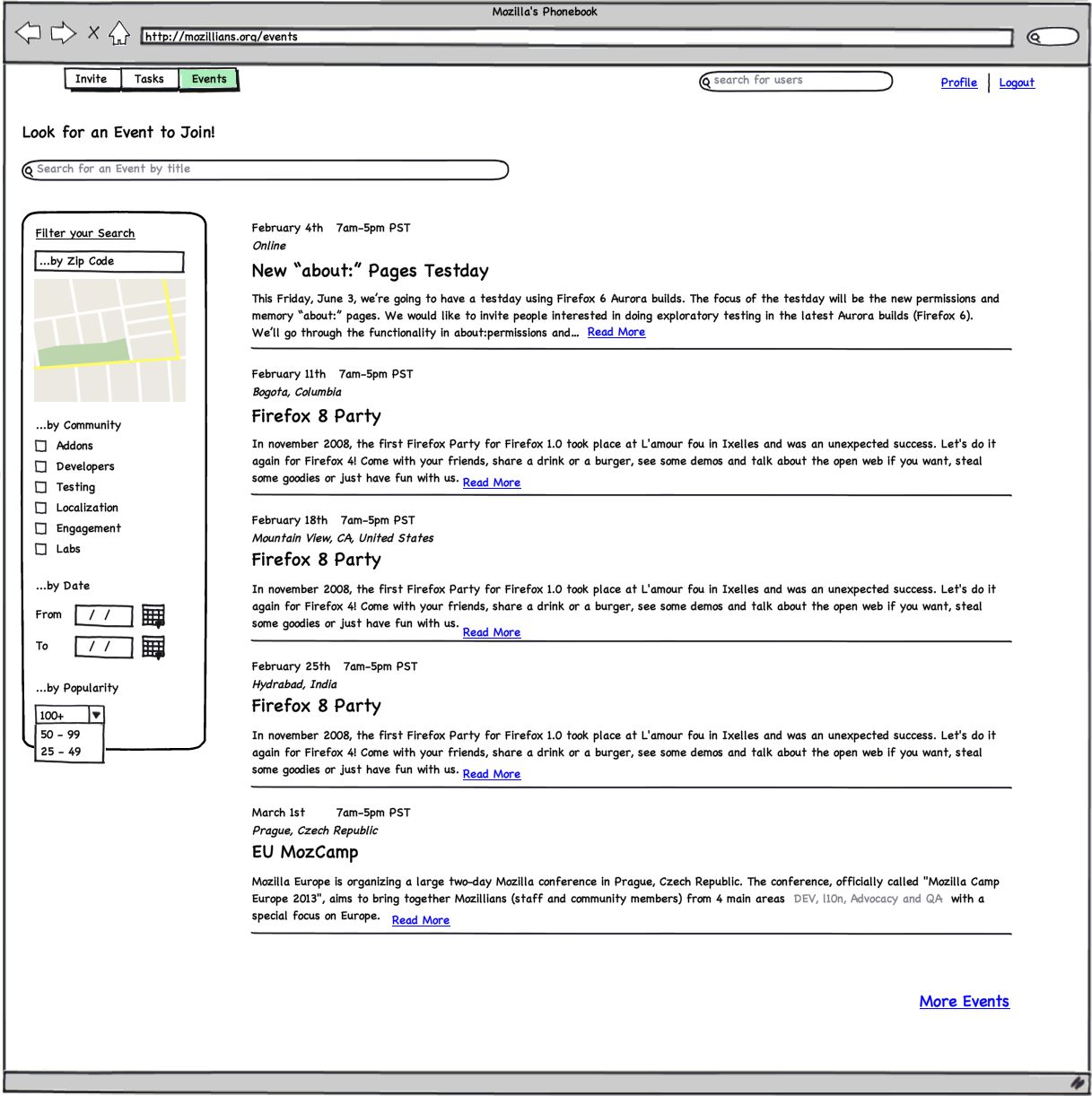The height and width of the screenshot is (1096, 1092).
Task: Click the Prague, Czech Republic location text
Action: click(315, 831)
